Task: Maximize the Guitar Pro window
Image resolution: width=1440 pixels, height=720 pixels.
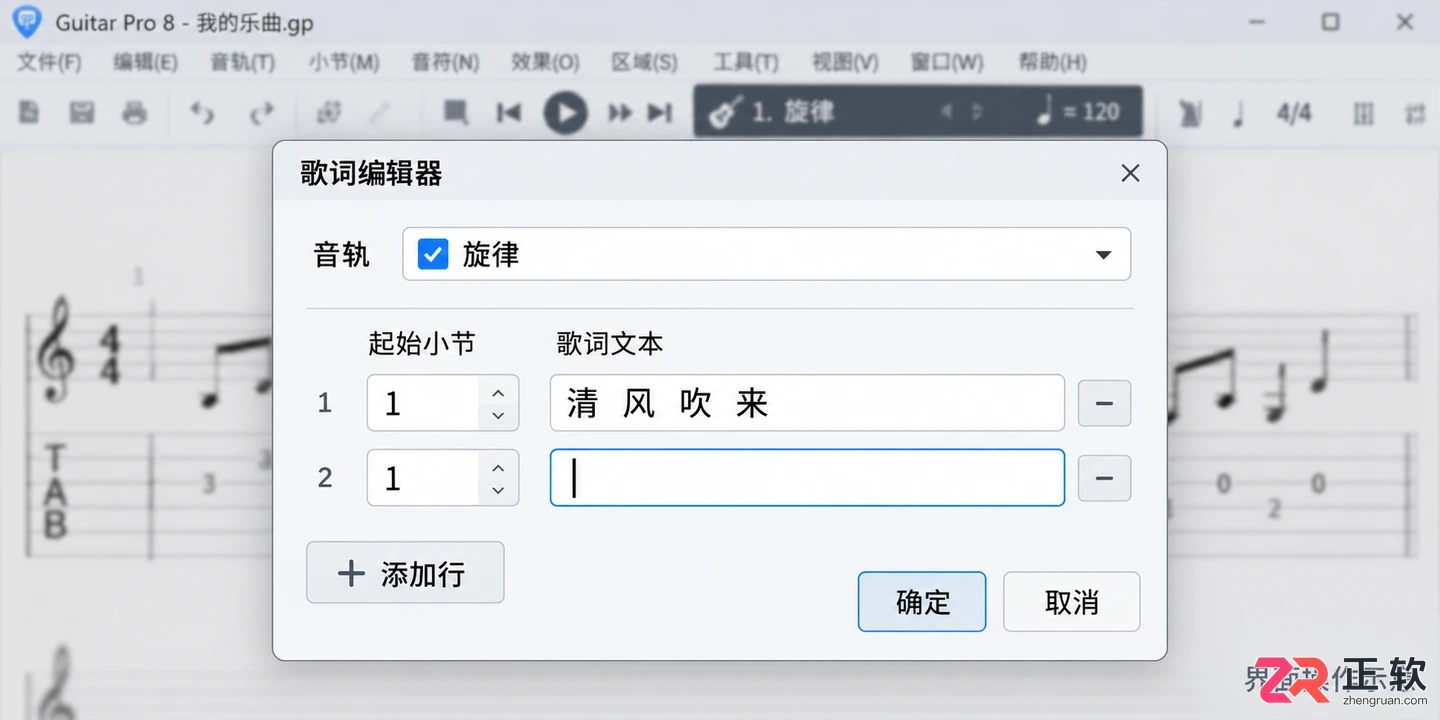Action: click(x=1331, y=21)
